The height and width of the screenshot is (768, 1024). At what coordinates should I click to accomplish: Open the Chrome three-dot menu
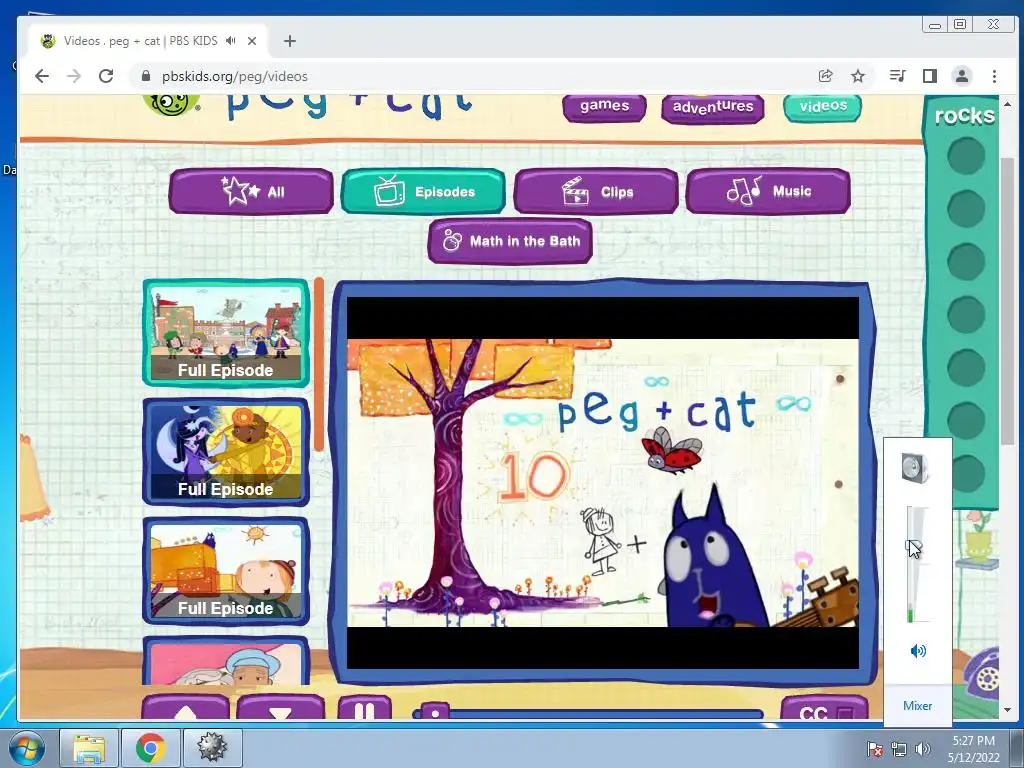click(x=994, y=76)
